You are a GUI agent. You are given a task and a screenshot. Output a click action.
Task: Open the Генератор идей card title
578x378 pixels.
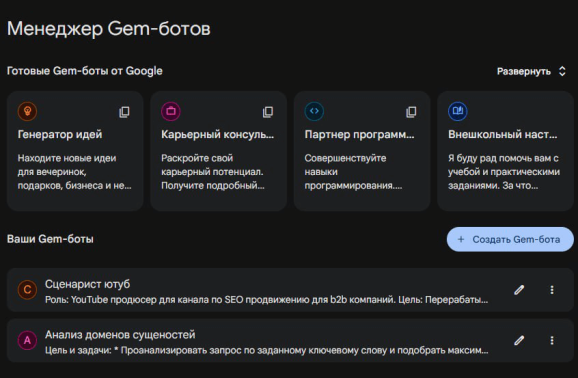click(60, 134)
